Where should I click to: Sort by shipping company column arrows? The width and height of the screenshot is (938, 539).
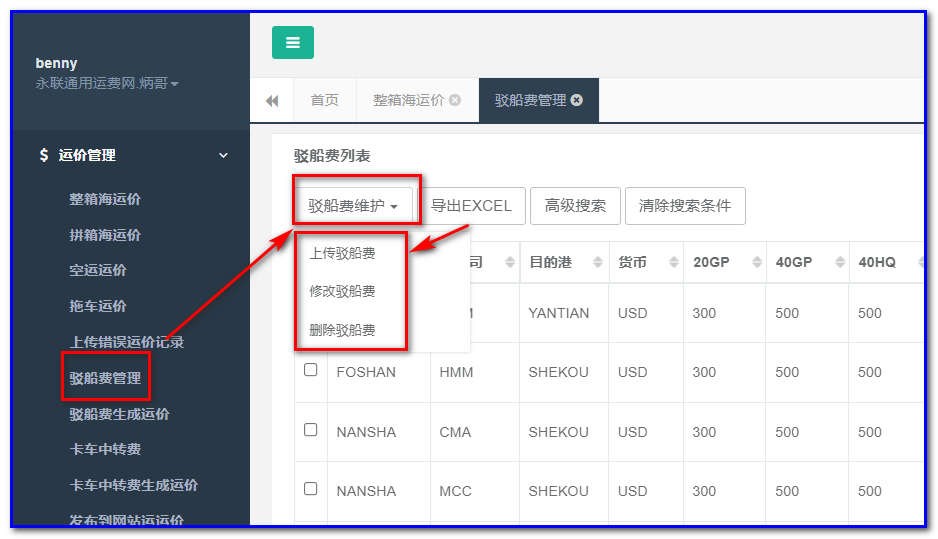point(510,262)
